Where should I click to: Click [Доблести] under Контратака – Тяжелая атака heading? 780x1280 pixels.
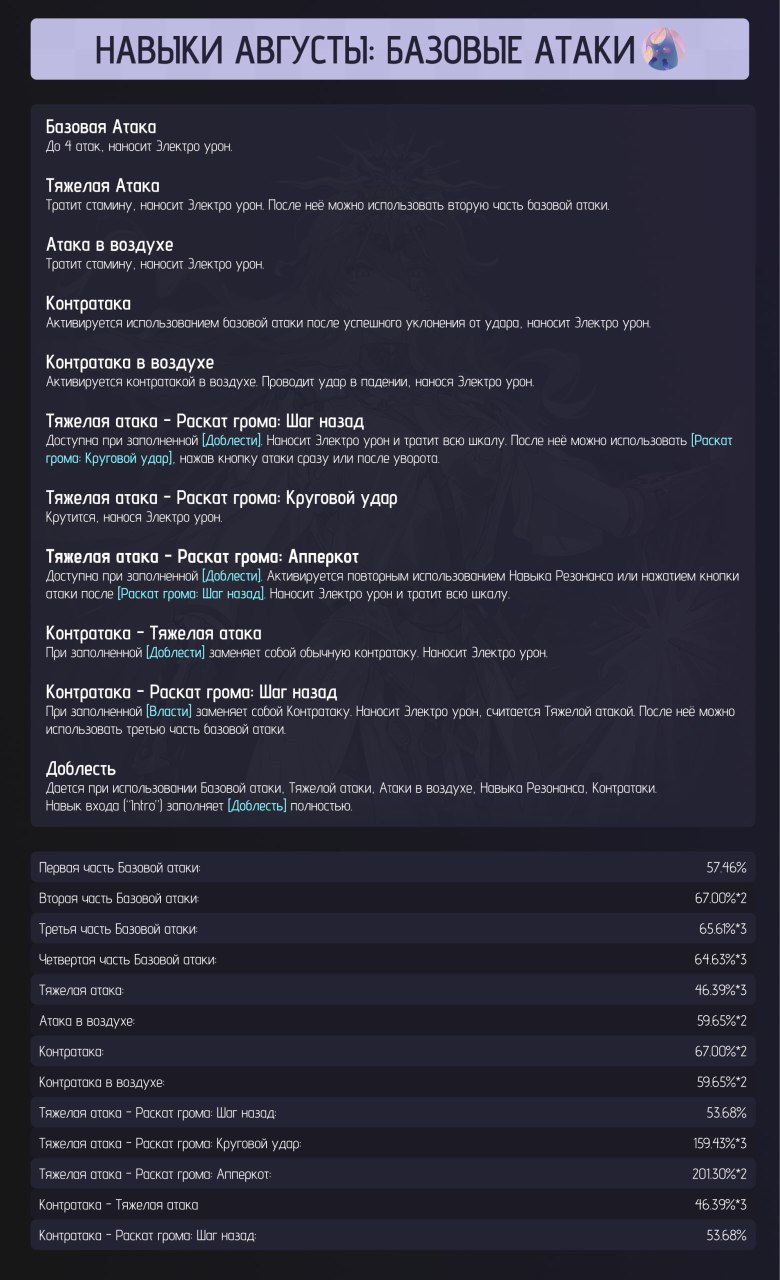coord(176,653)
